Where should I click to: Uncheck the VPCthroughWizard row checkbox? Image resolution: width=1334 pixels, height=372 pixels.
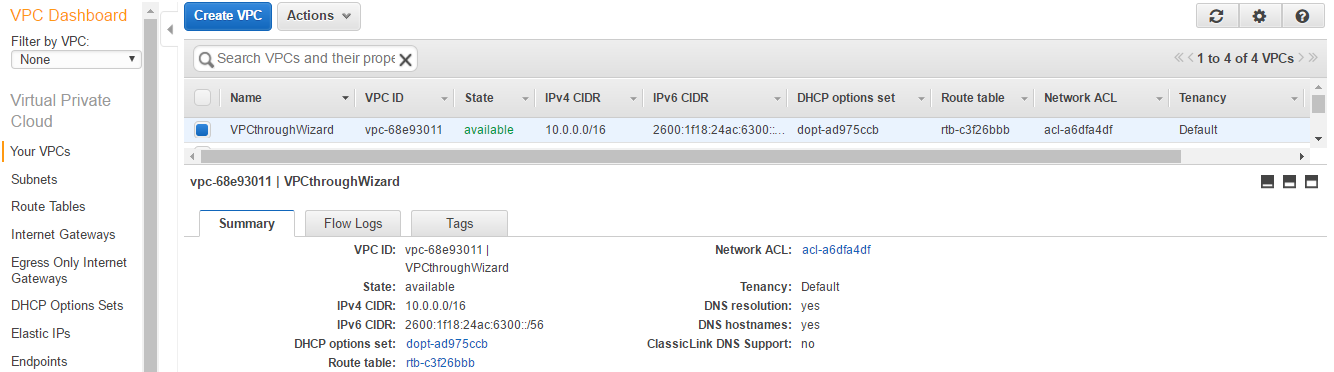point(203,130)
